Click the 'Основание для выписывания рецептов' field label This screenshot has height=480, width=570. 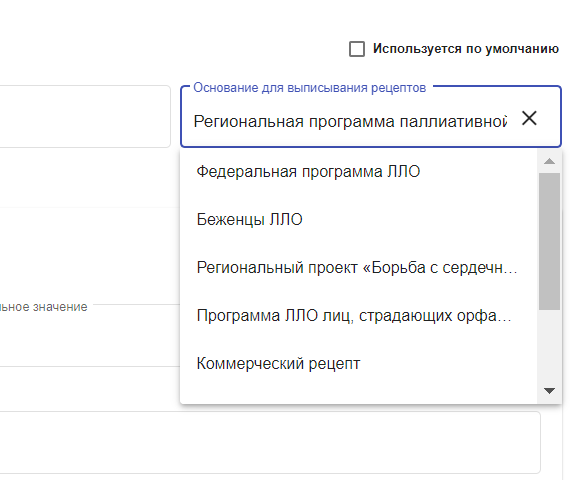(309, 88)
